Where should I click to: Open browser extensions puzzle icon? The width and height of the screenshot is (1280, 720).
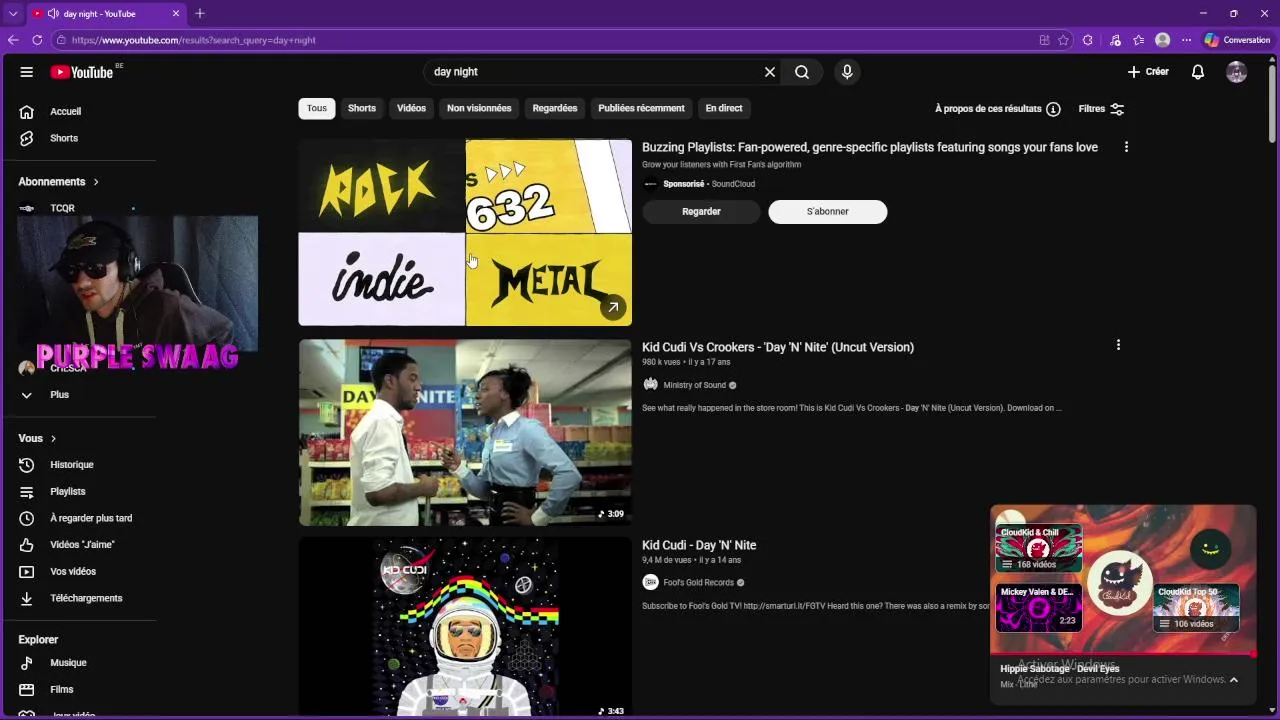[x=1088, y=40]
